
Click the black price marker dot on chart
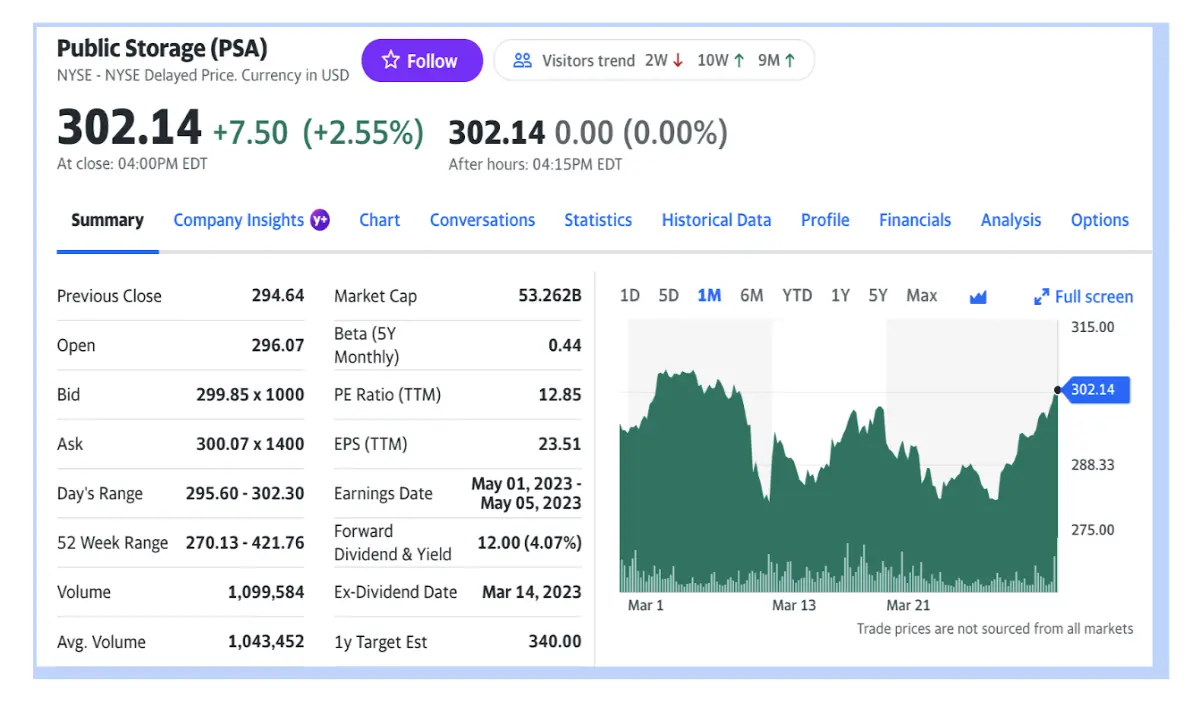tap(1058, 389)
